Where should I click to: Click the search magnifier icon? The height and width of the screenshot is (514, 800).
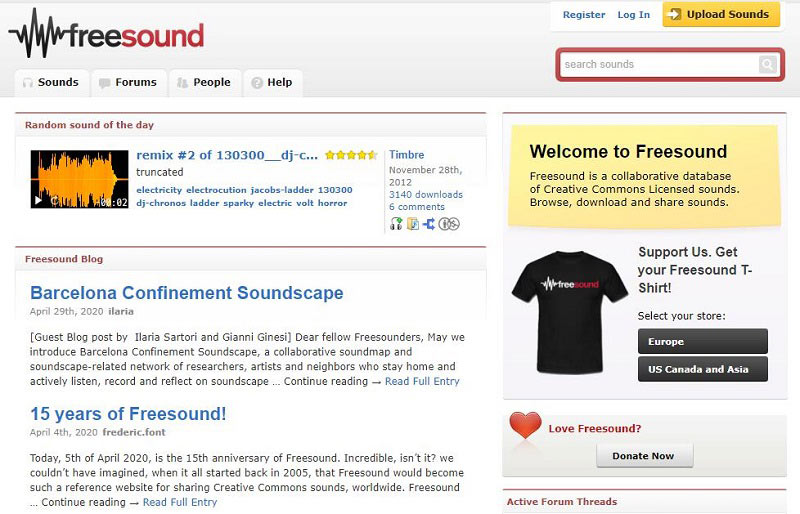point(767,64)
